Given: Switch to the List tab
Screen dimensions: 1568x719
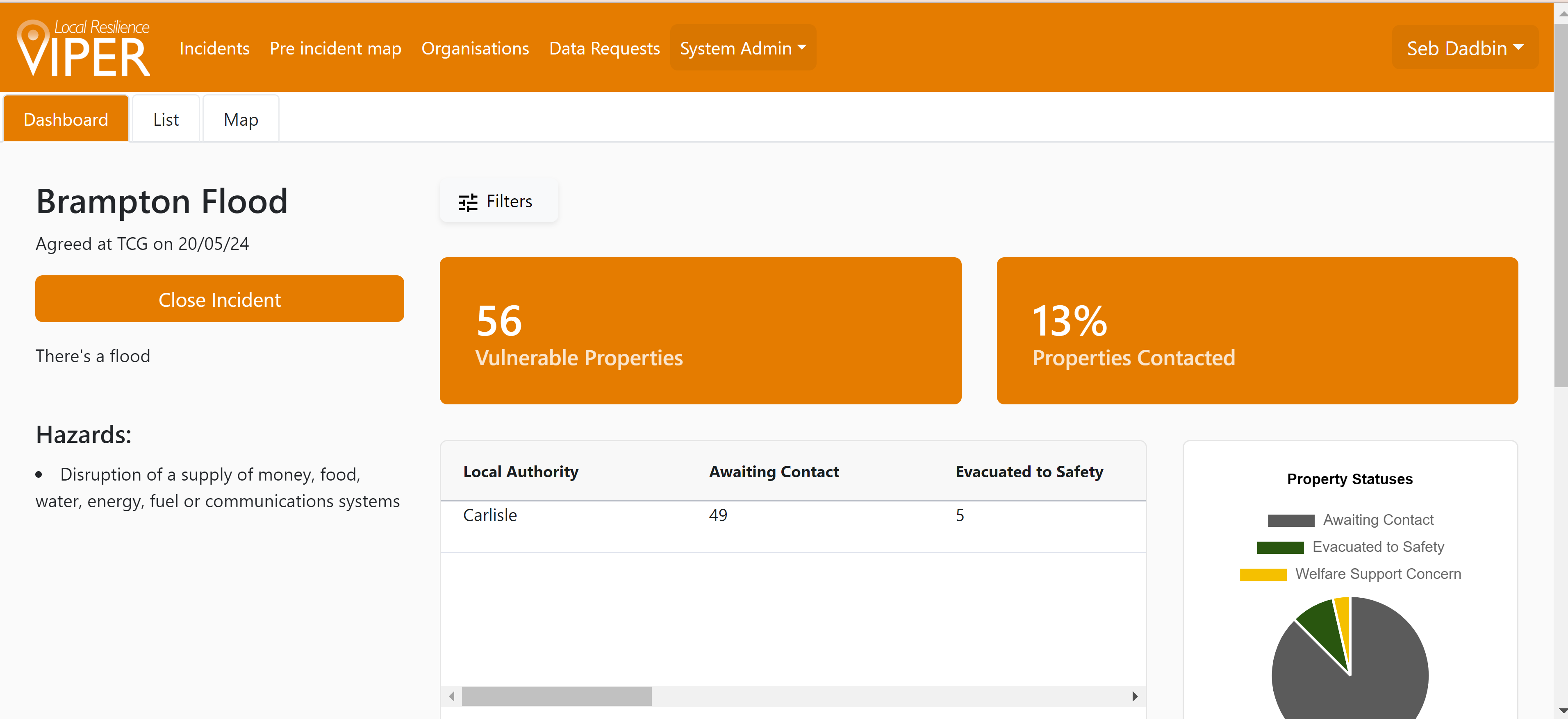Looking at the screenshot, I should click(x=166, y=120).
